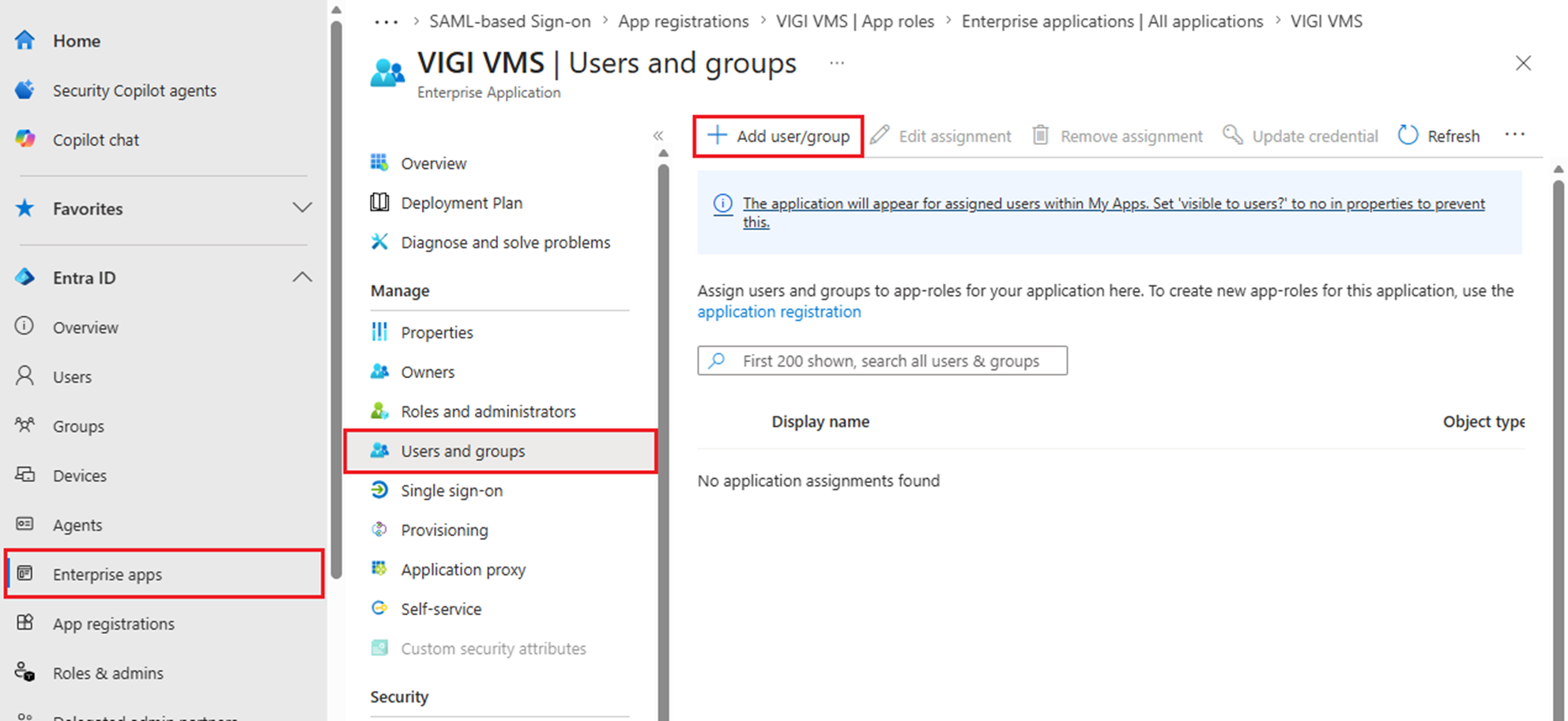
Task: Click the Owners people icon
Action: coord(379,371)
